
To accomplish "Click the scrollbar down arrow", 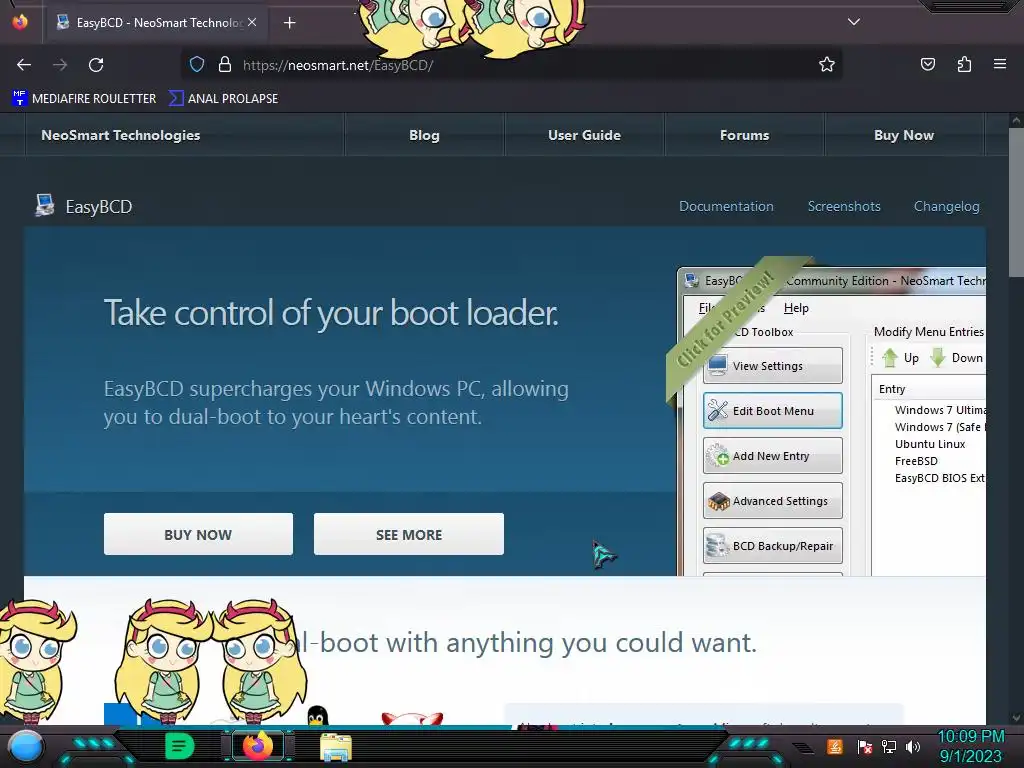I will point(1016,718).
